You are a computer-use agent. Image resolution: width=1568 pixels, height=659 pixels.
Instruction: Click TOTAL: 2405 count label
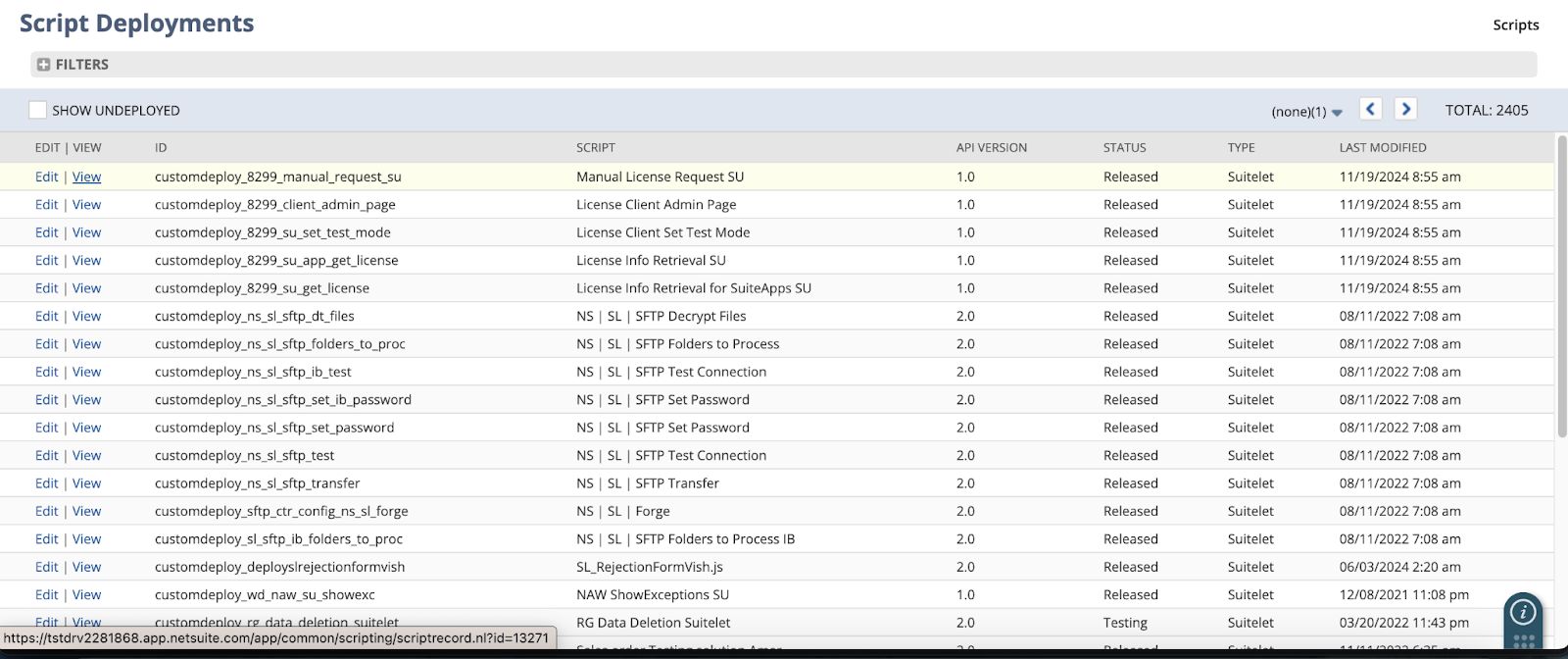(x=1487, y=110)
